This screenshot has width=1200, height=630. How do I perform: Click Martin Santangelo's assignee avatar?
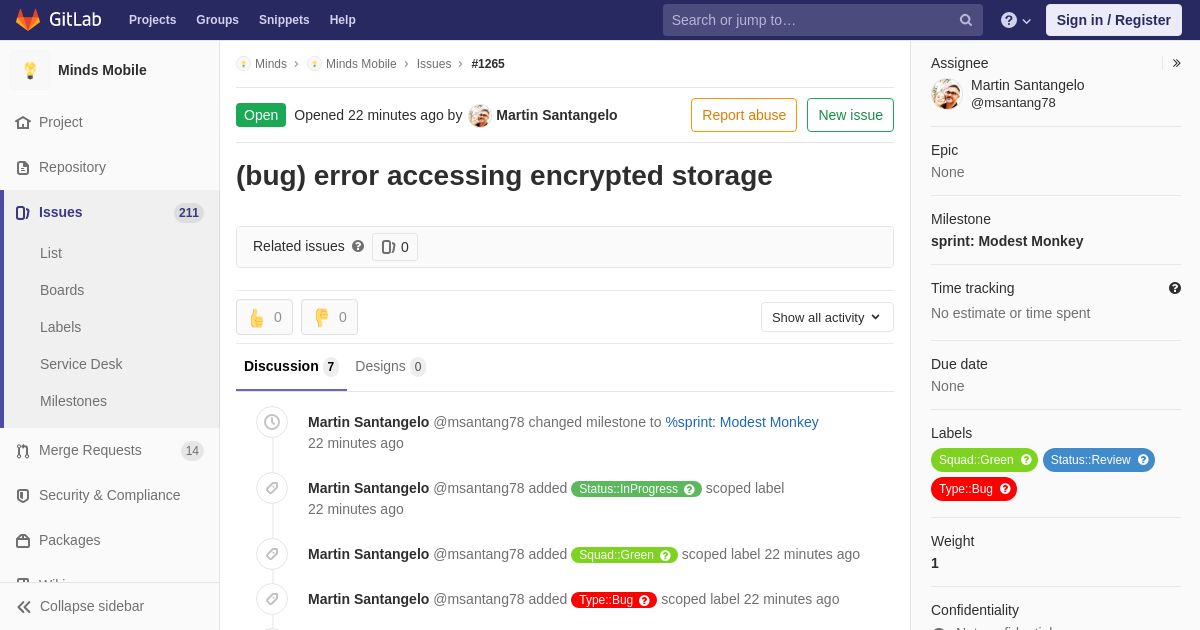(x=946, y=94)
